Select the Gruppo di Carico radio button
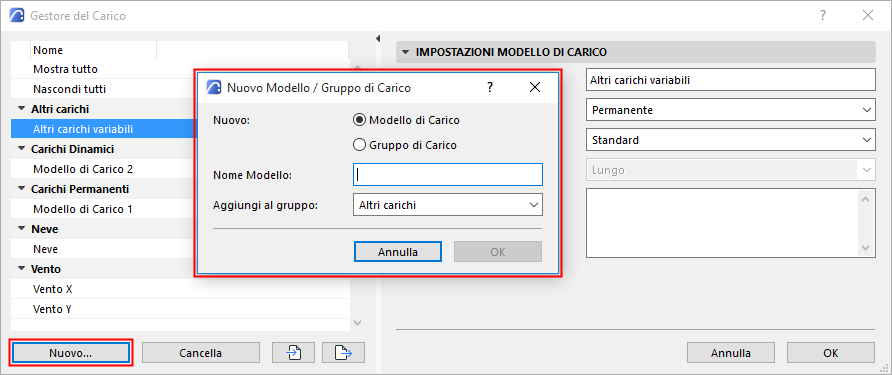Image resolution: width=892 pixels, height=375 pixels. coord(359,145)
